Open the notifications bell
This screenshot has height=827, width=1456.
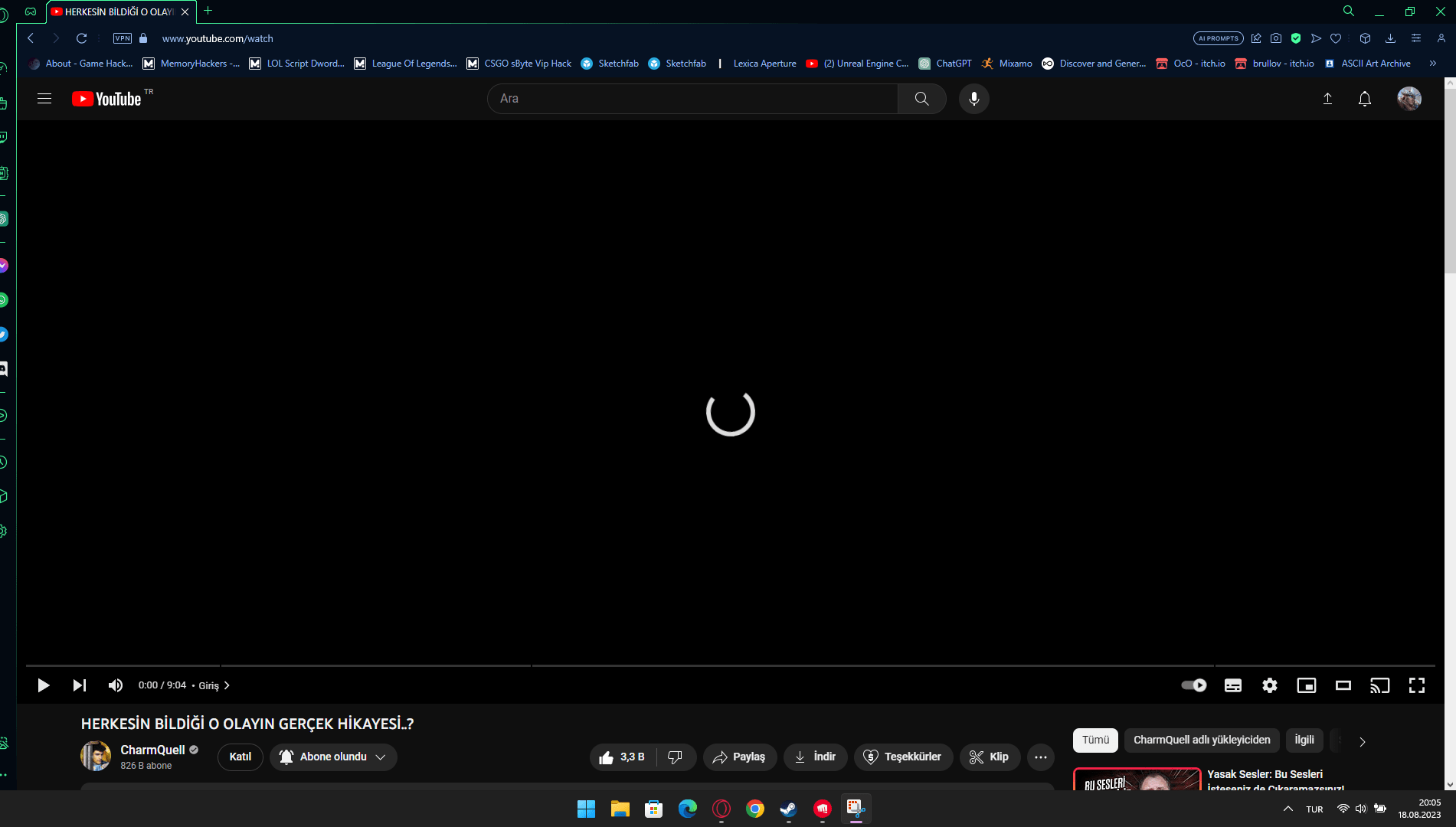click(x=1364, y=99)
